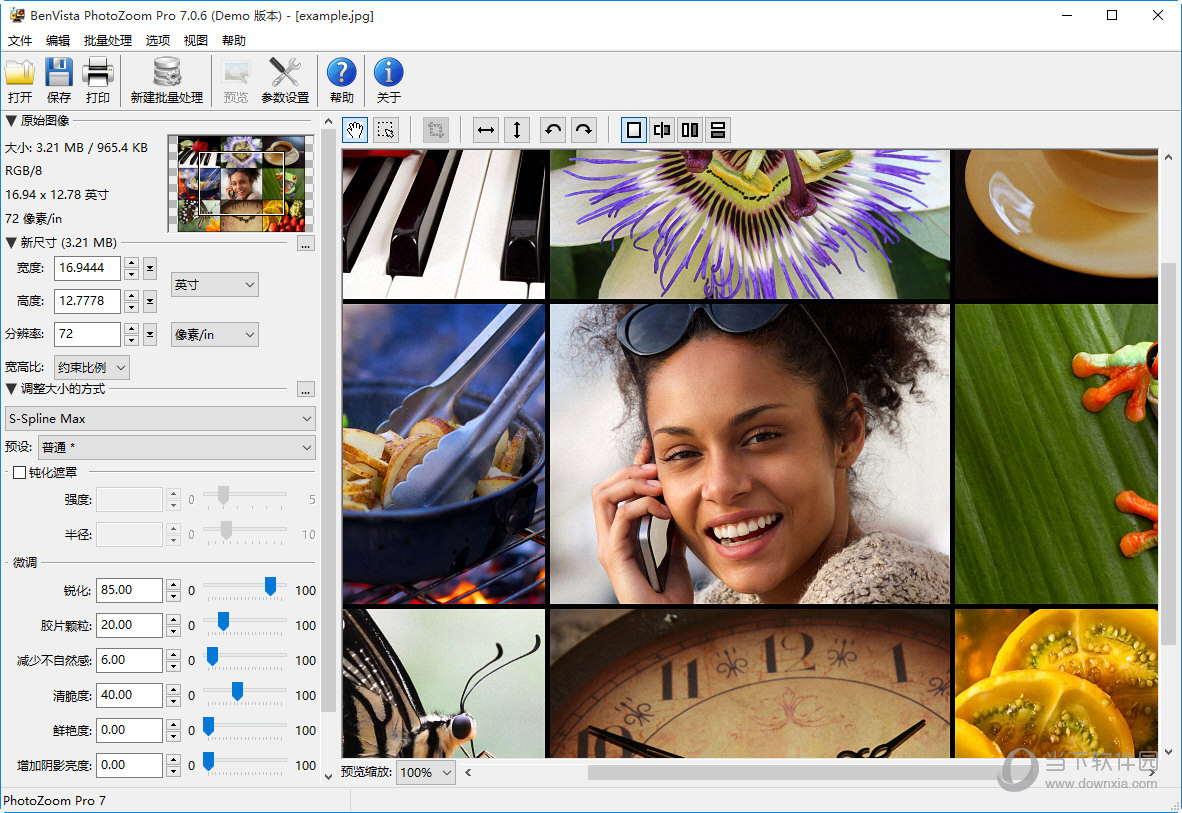This screenshot has height=813, width=1182.
Task: Flip image horizontally with the arrow icon
Action: coord(486,130)
